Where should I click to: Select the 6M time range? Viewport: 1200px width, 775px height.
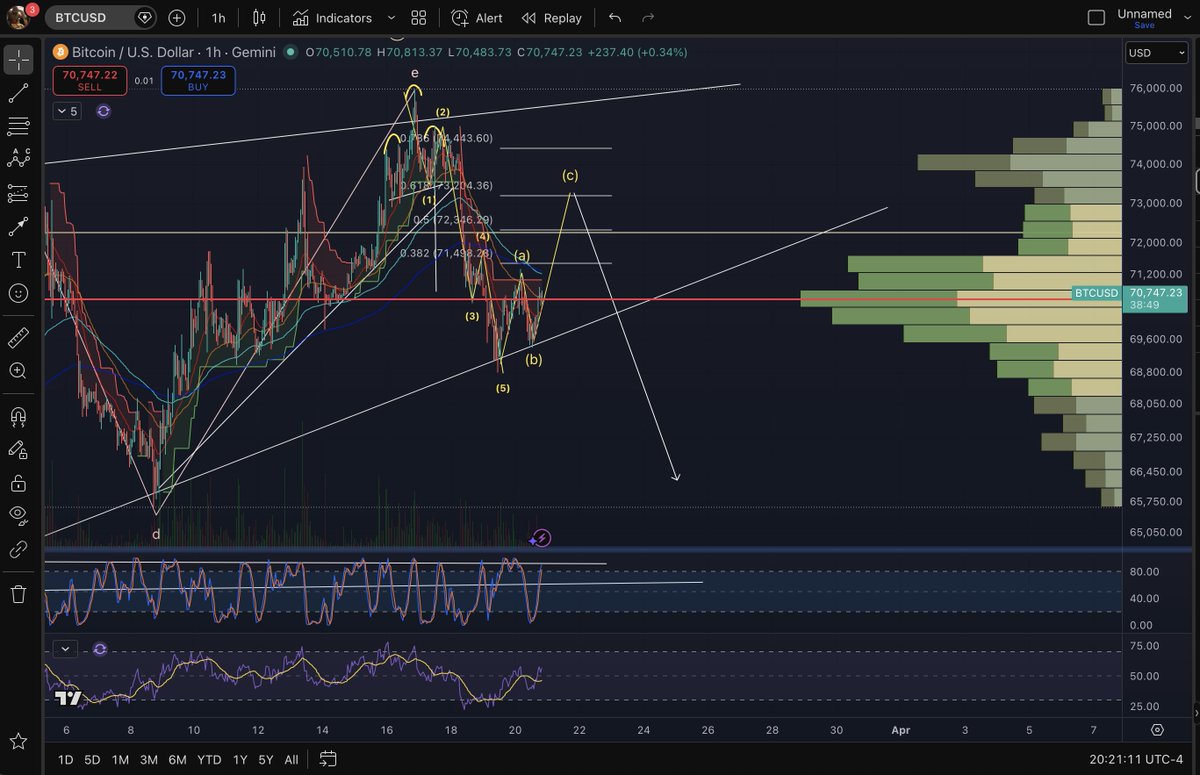[177, 759]
